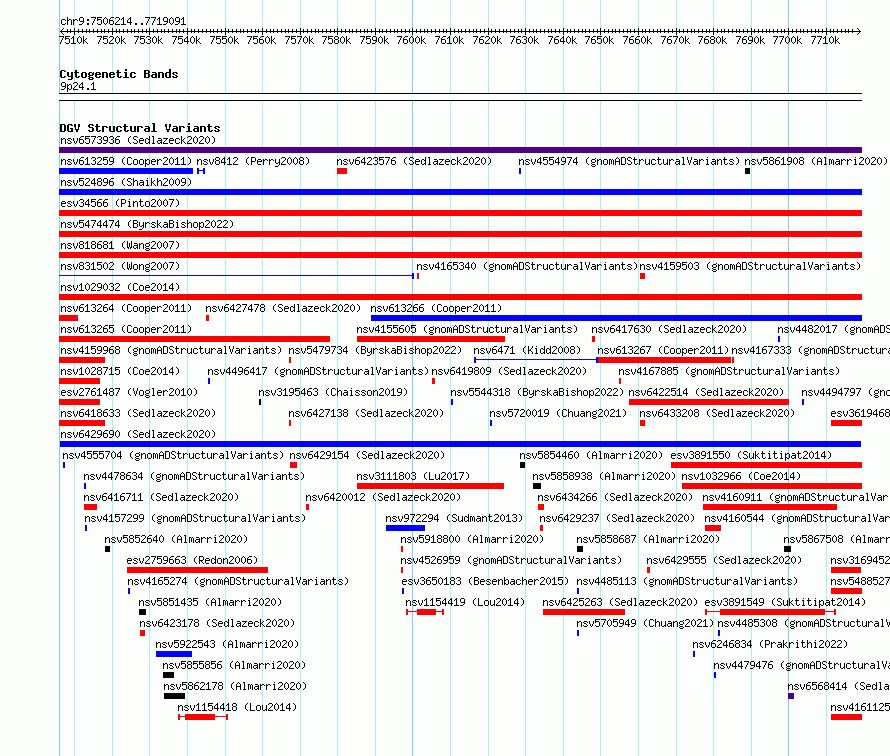
Task: Click the nsv6425263 (Sedlazeck2020) label
Action: coord(620,602)
